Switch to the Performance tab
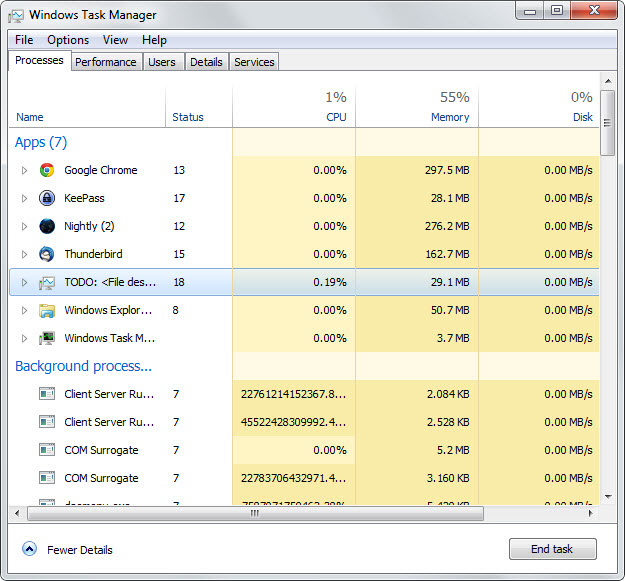 106,62
